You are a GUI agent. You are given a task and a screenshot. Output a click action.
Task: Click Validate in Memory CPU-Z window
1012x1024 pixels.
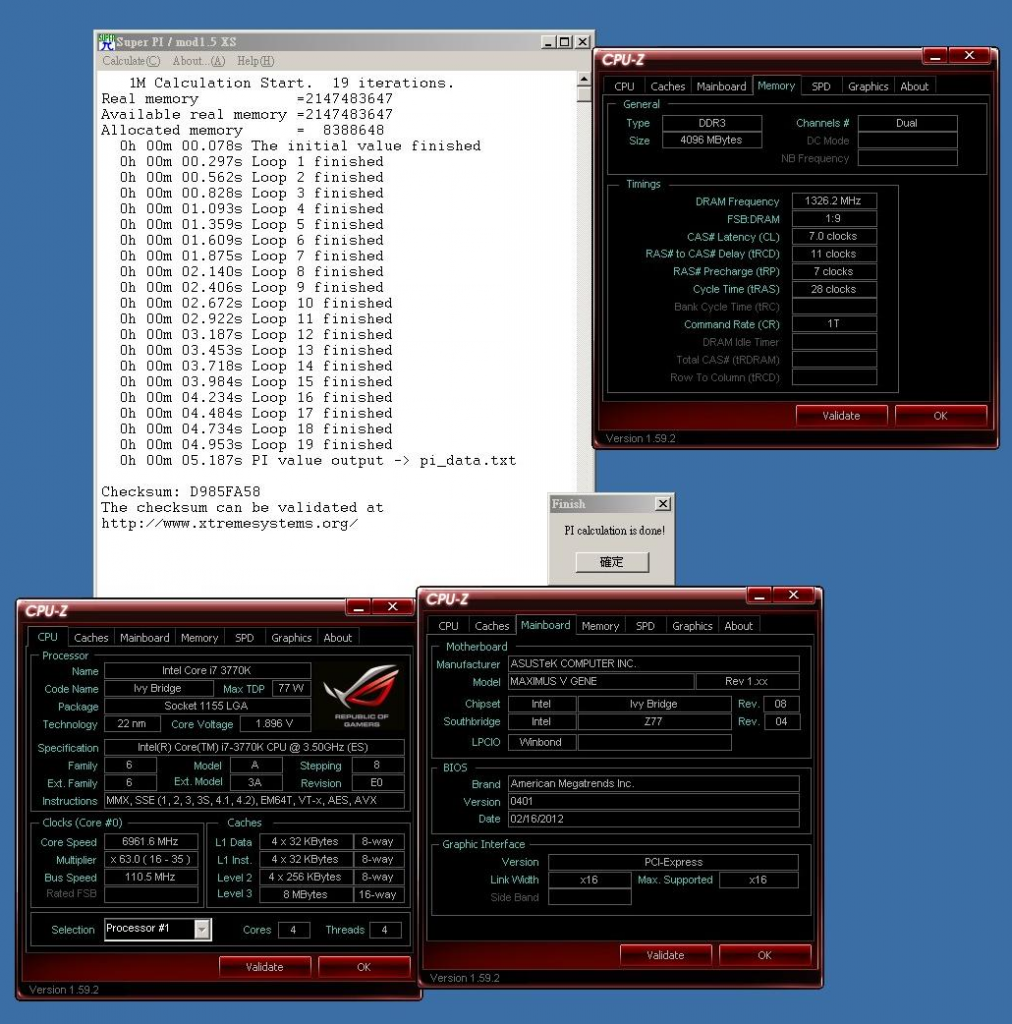pos(841,415)
